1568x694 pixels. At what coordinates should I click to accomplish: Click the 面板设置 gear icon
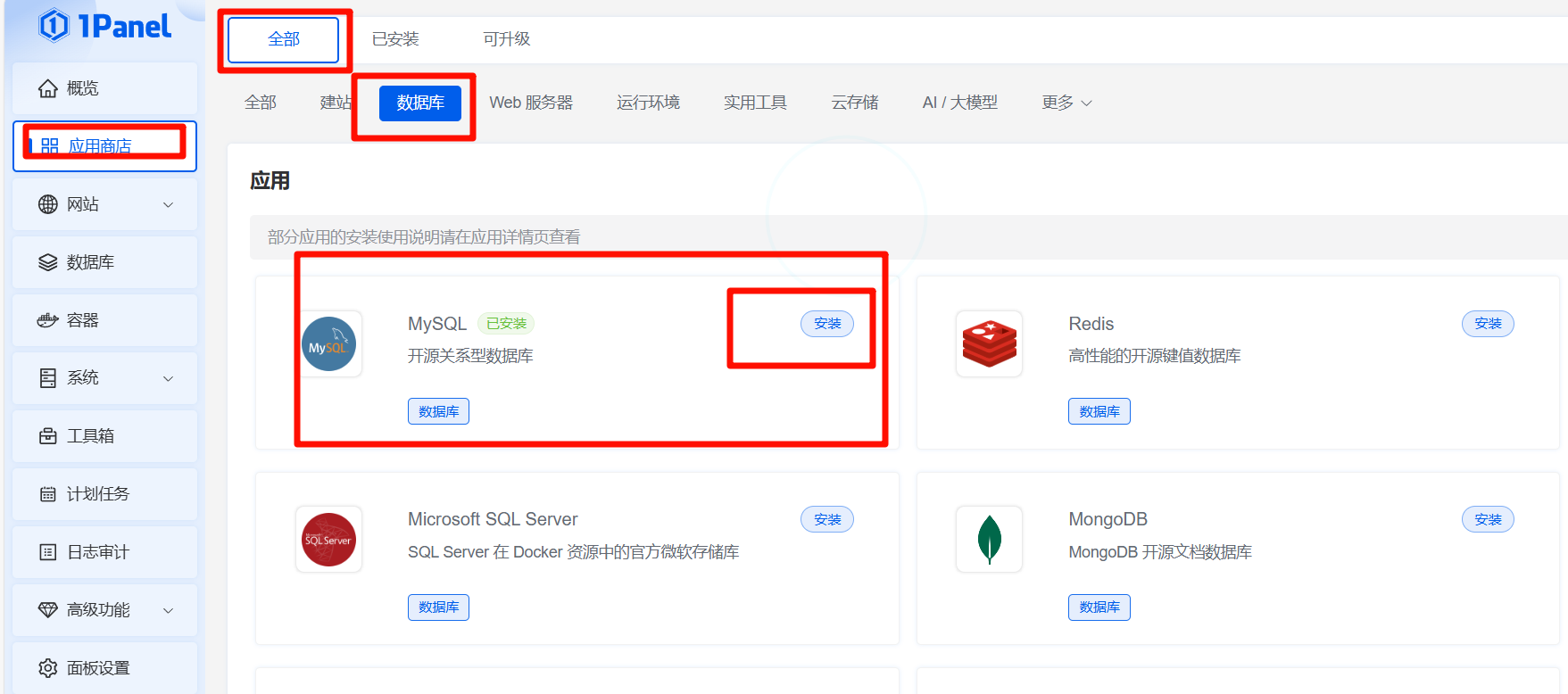(48, 668)
